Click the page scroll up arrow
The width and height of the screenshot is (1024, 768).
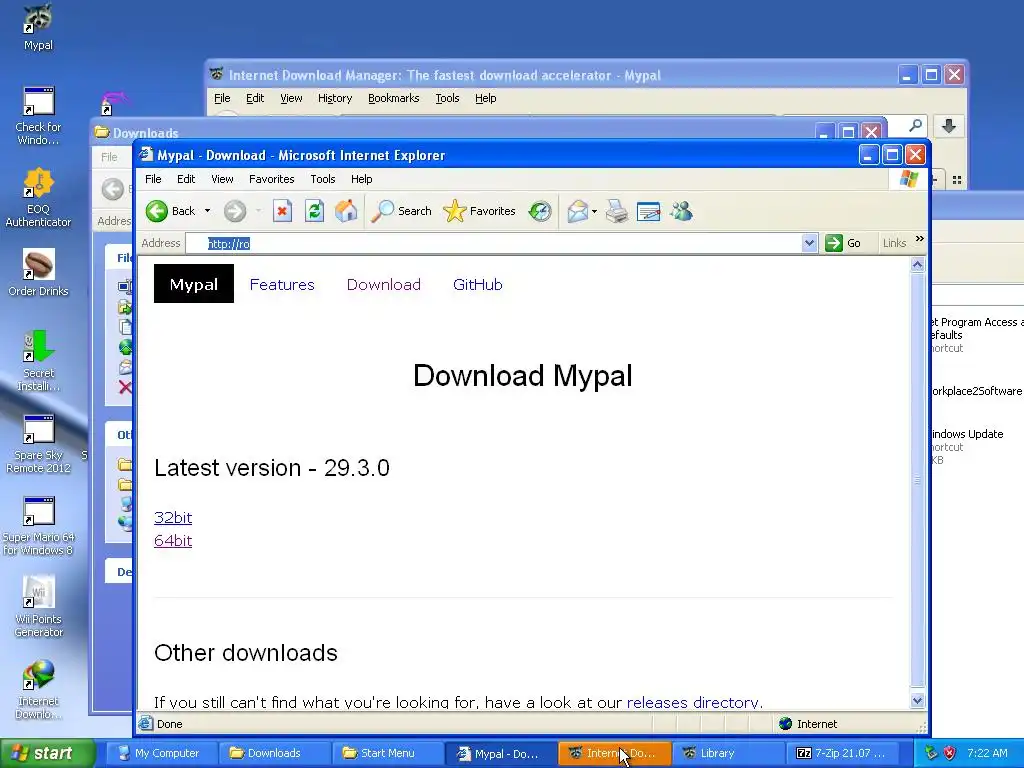[918, 264]
